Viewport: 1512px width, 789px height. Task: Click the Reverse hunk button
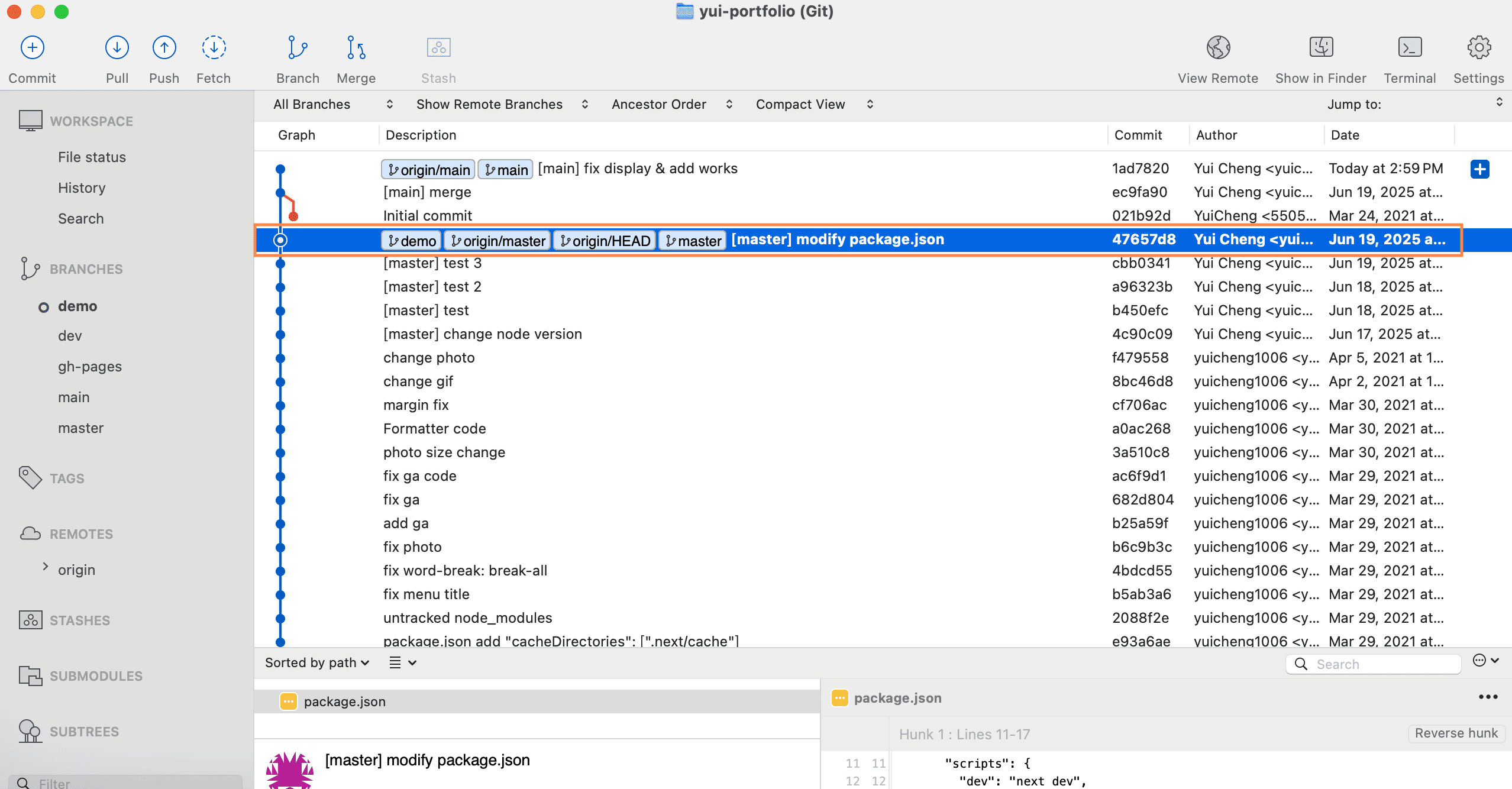pos(1456,733)
